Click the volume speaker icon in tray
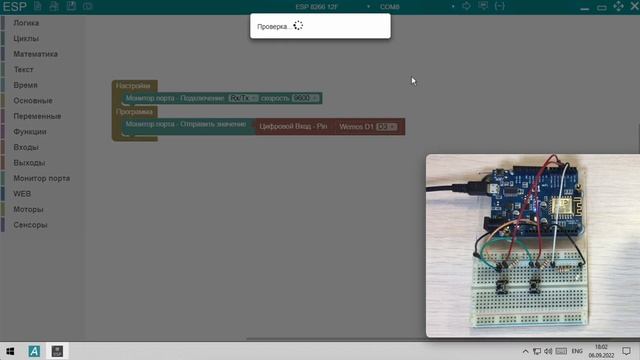The height and width of the screenshot is (360, 640). [548, 351]
